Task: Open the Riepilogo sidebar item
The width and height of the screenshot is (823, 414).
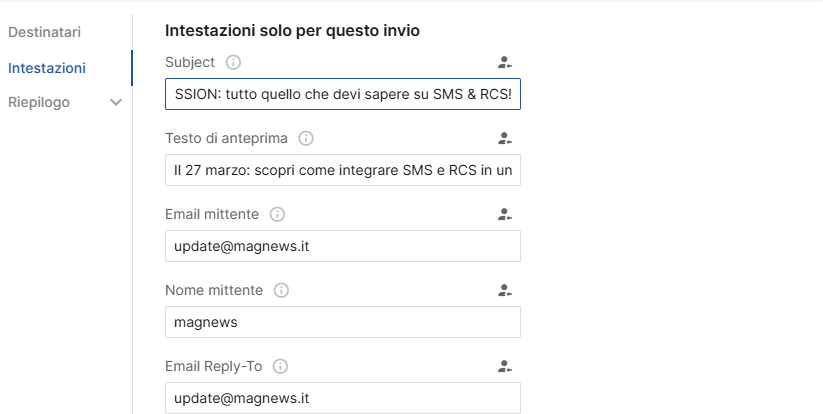Action: point(39,102)
